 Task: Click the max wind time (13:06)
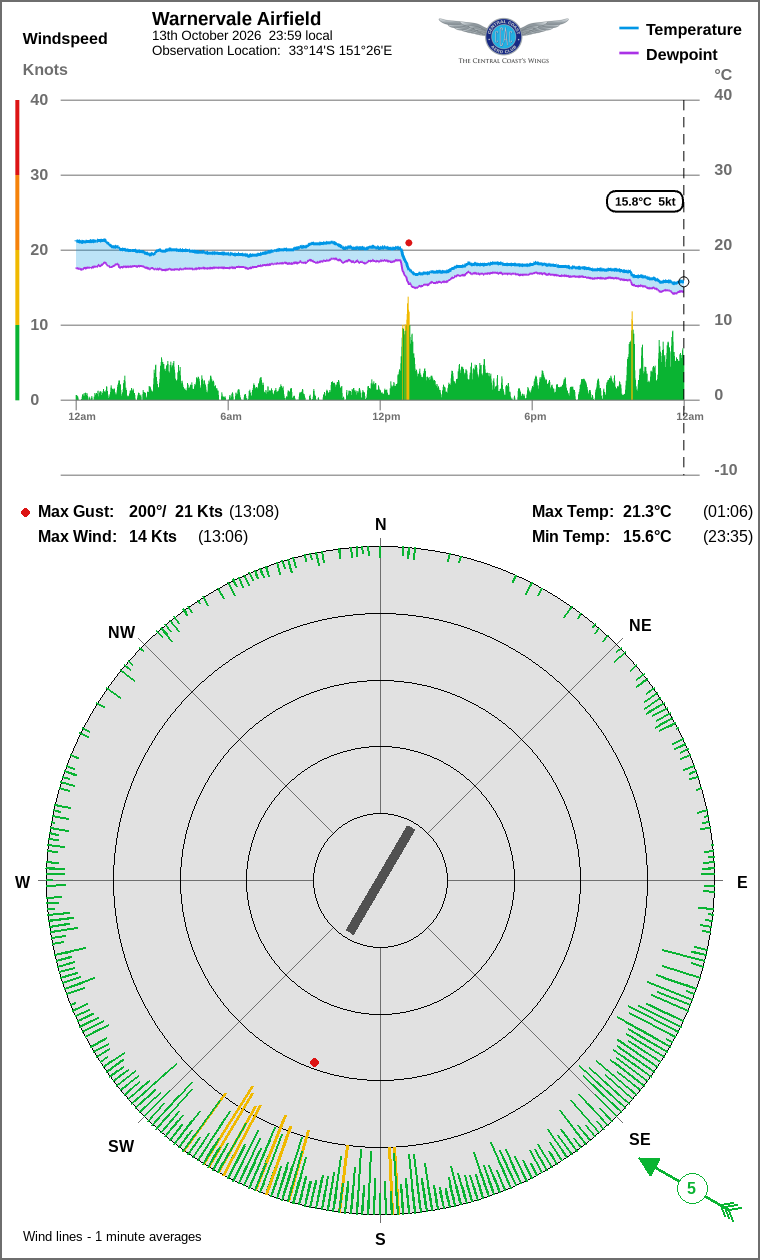click(x=223, y=537)
